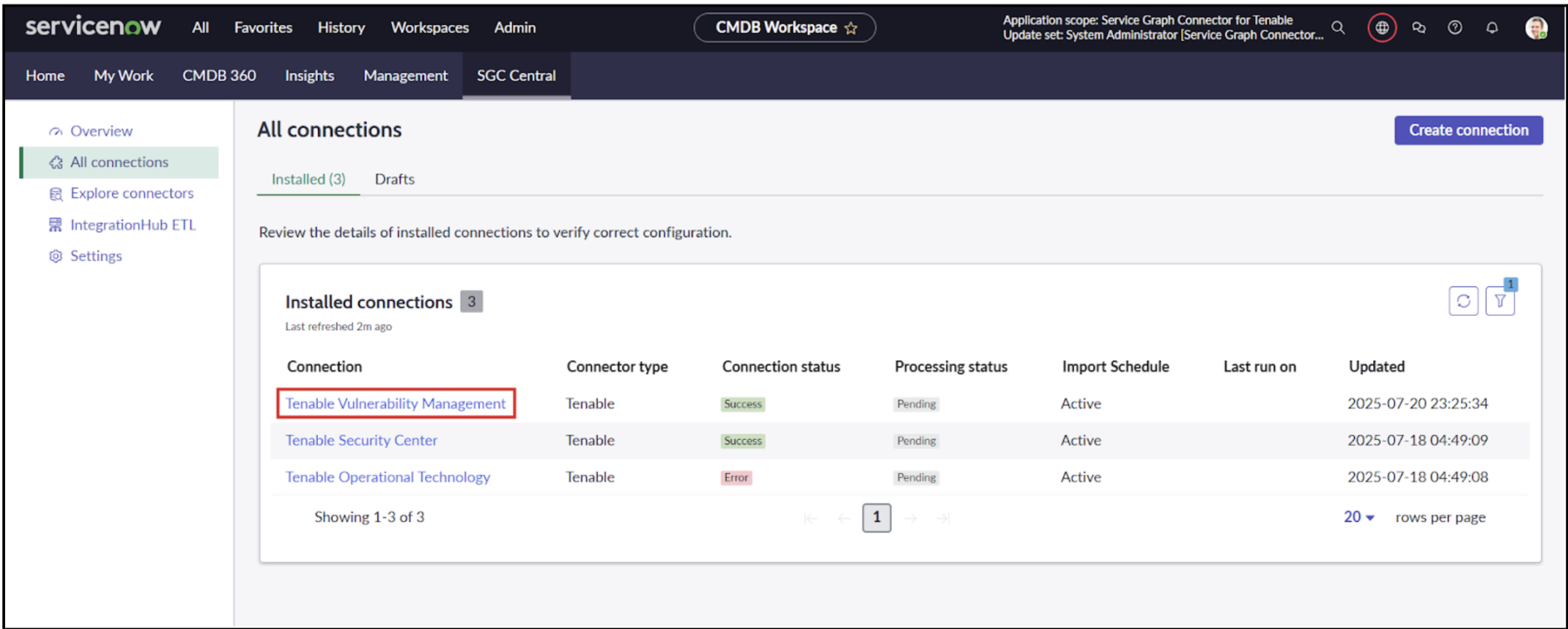Click the Create connection button
1568x629 pixels.
click(1468, 130)
